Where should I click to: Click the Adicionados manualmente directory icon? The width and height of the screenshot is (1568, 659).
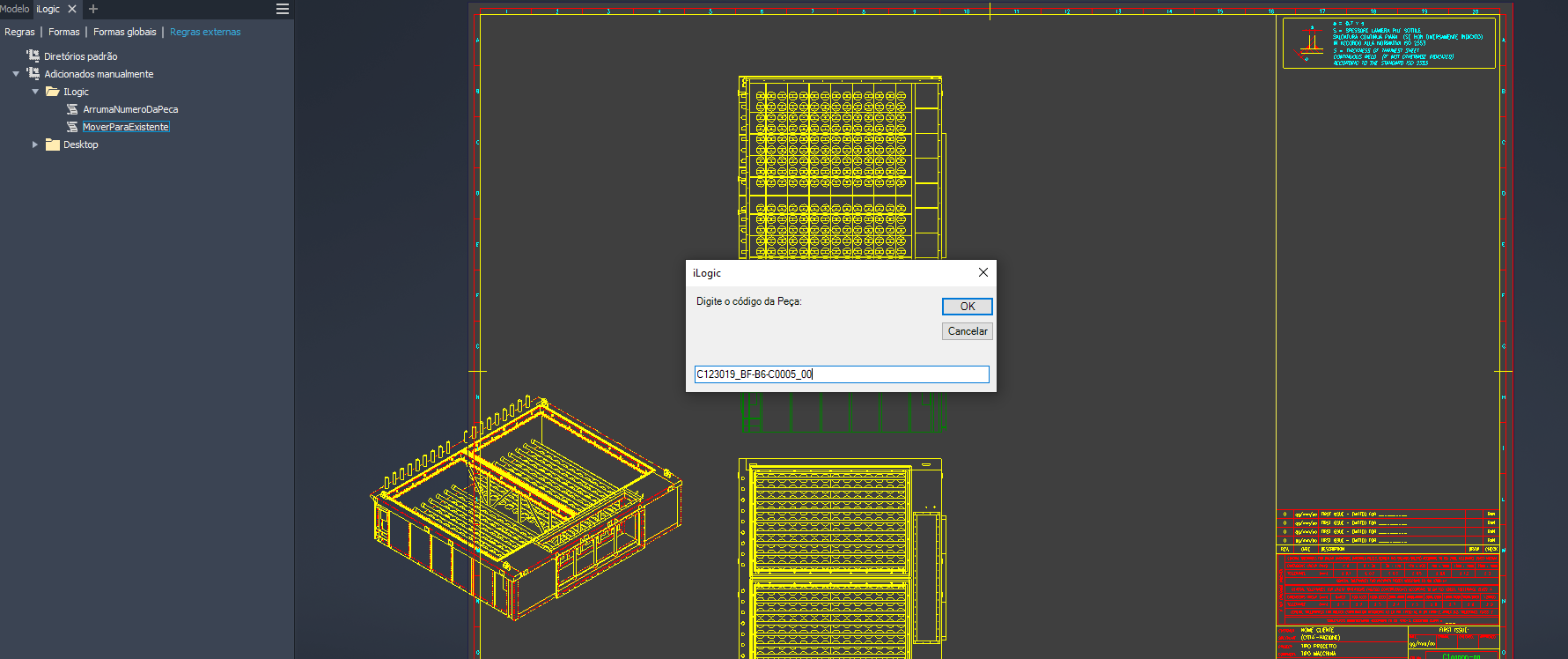(x=33, y=74)
